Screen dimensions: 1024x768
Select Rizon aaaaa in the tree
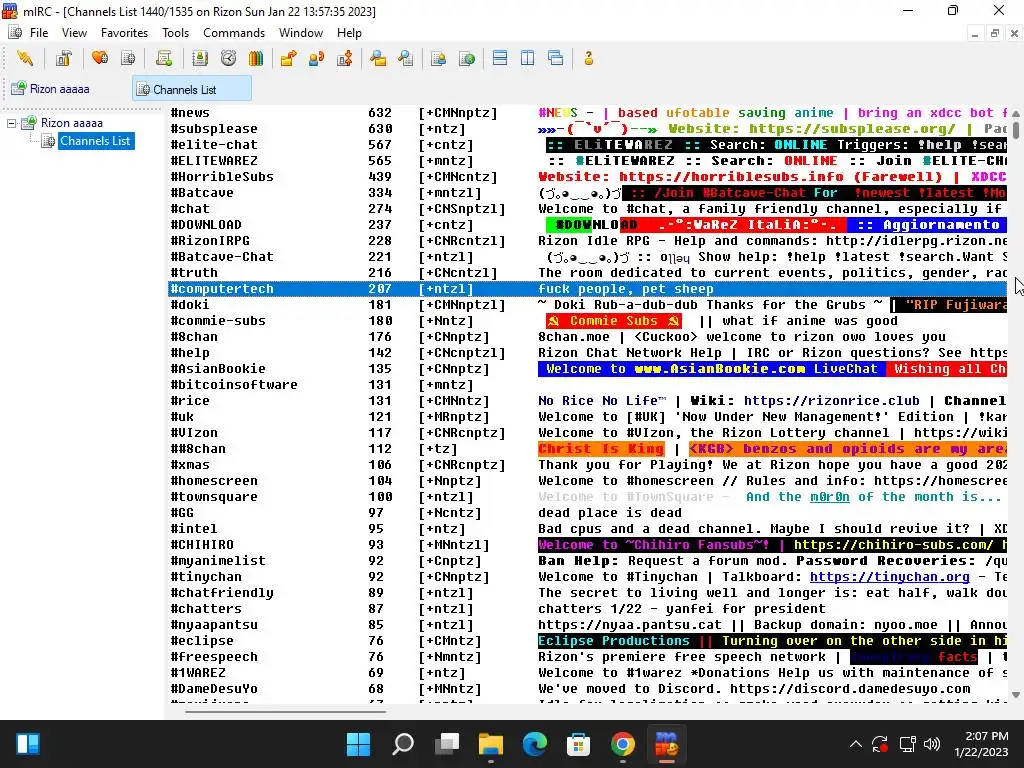tap(71, 123)
